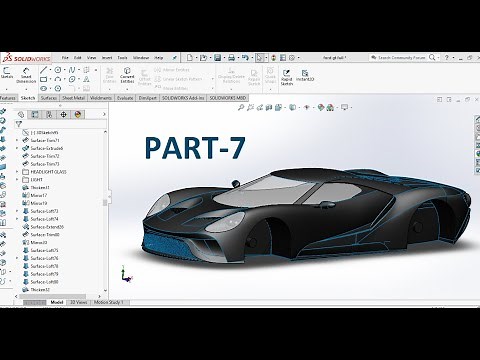Click the Save icon
480x360 pixels.
(217, 58)
